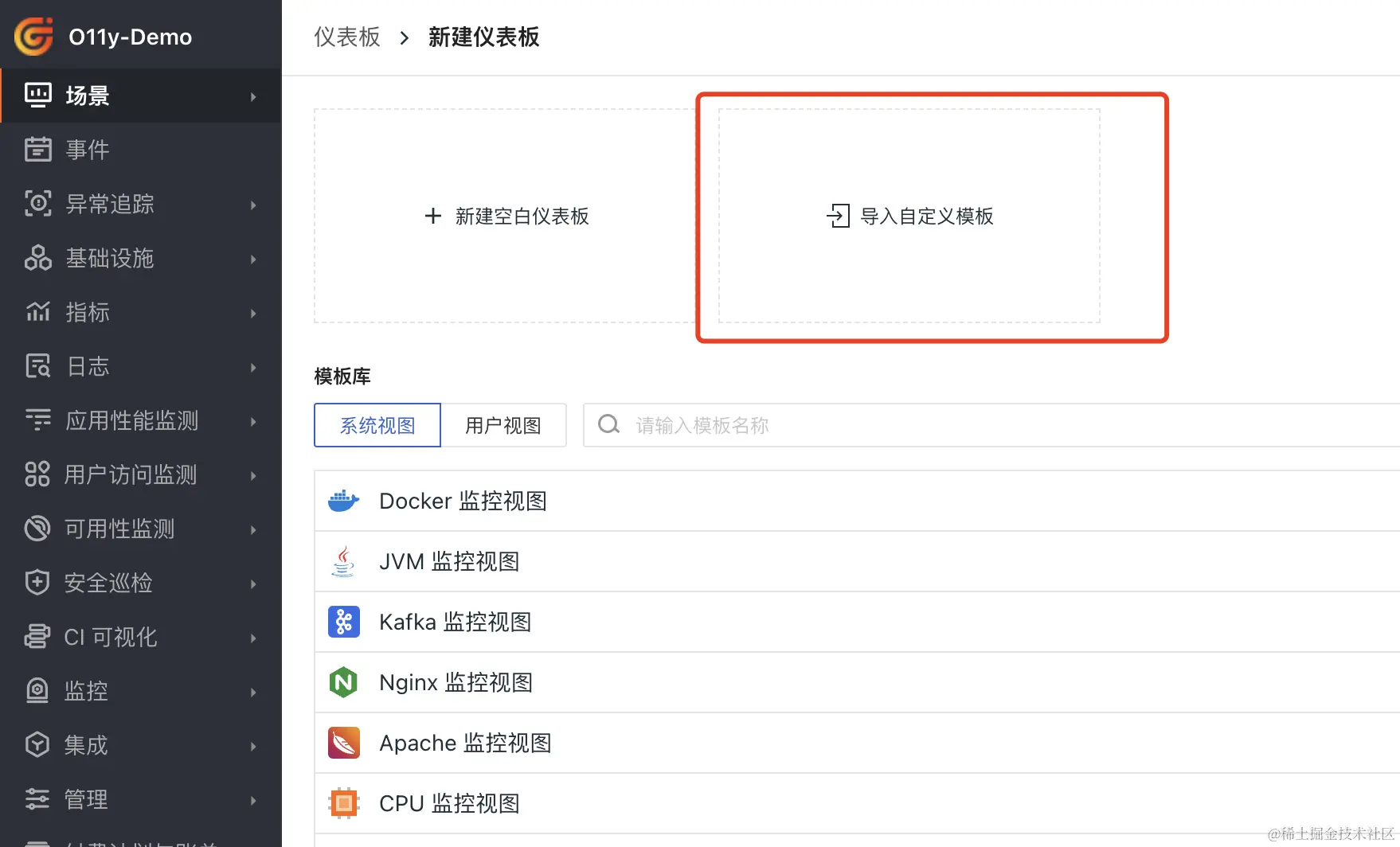This screenshot has width=1400, height=847.
Task: Open the 指标 menu label
Action: (x=88, y=312)
